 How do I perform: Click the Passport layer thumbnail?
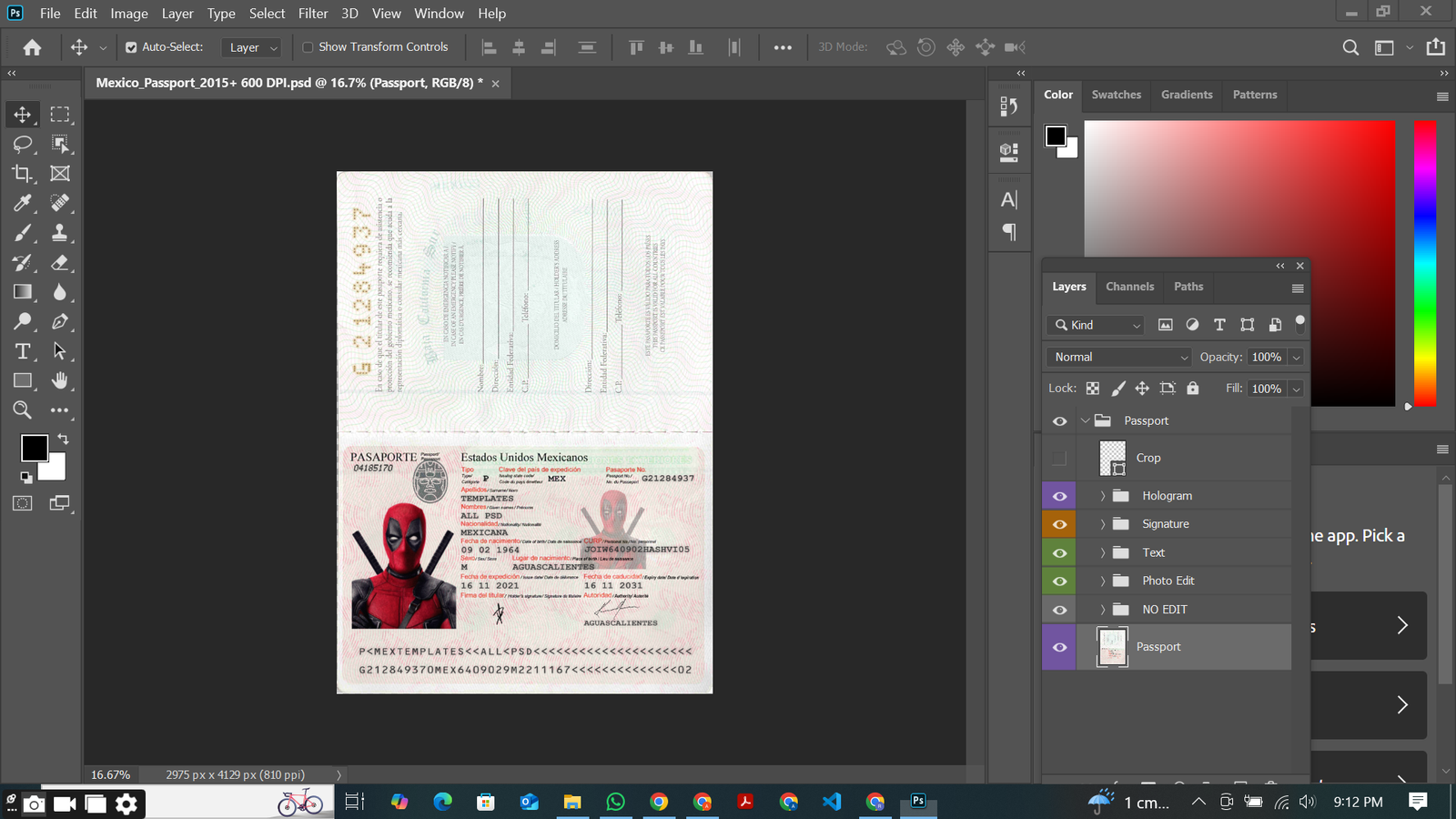point(1112,647)
